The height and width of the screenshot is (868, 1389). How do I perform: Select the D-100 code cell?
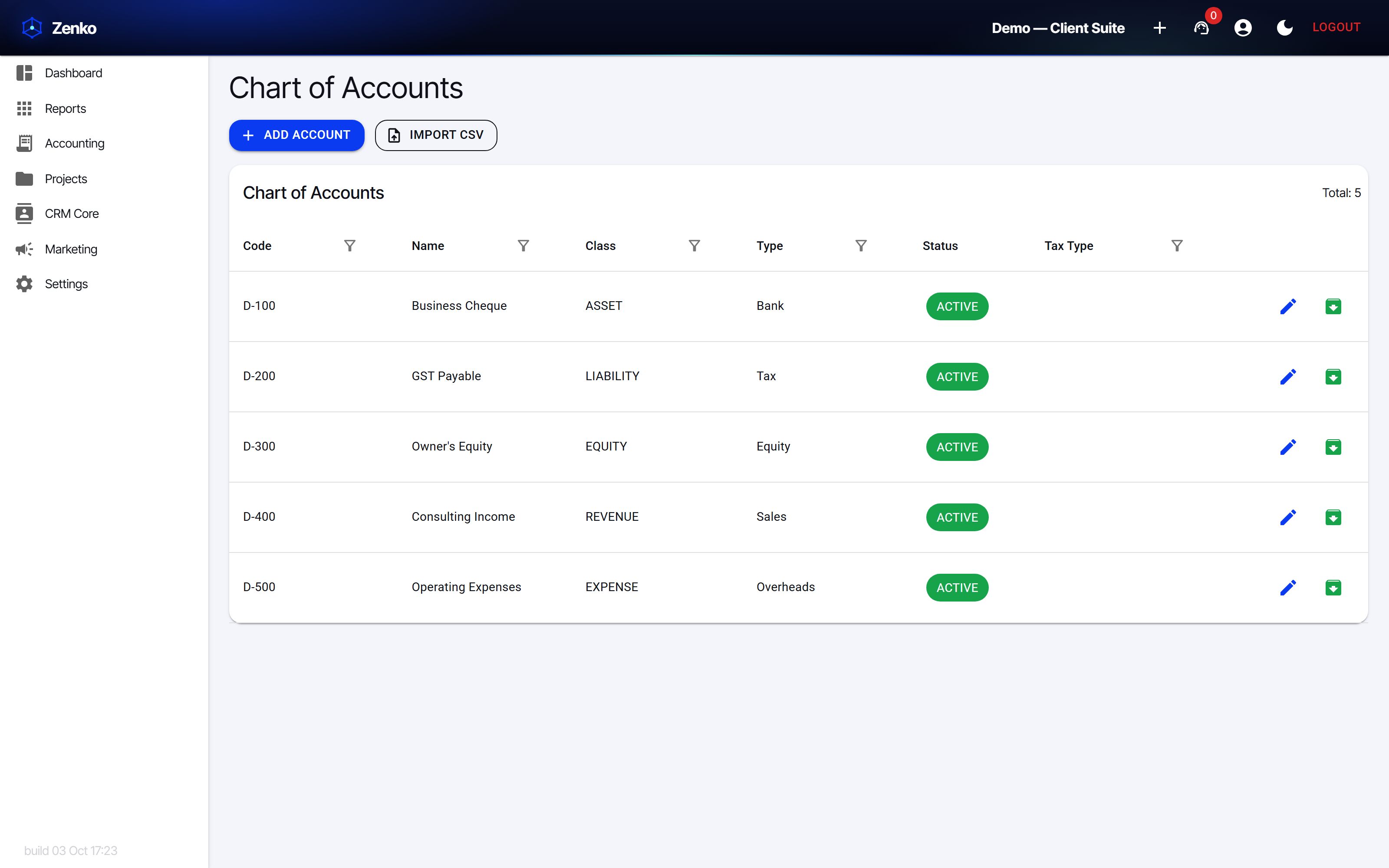(260, 306)
